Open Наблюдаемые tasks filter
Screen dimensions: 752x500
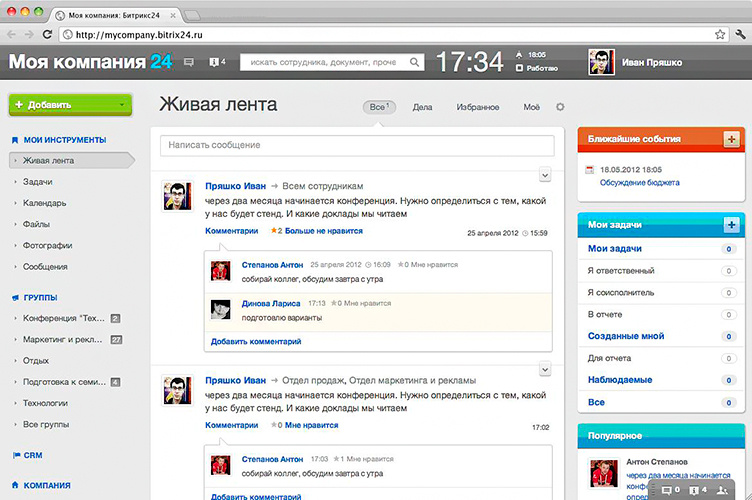pos(620,380)
